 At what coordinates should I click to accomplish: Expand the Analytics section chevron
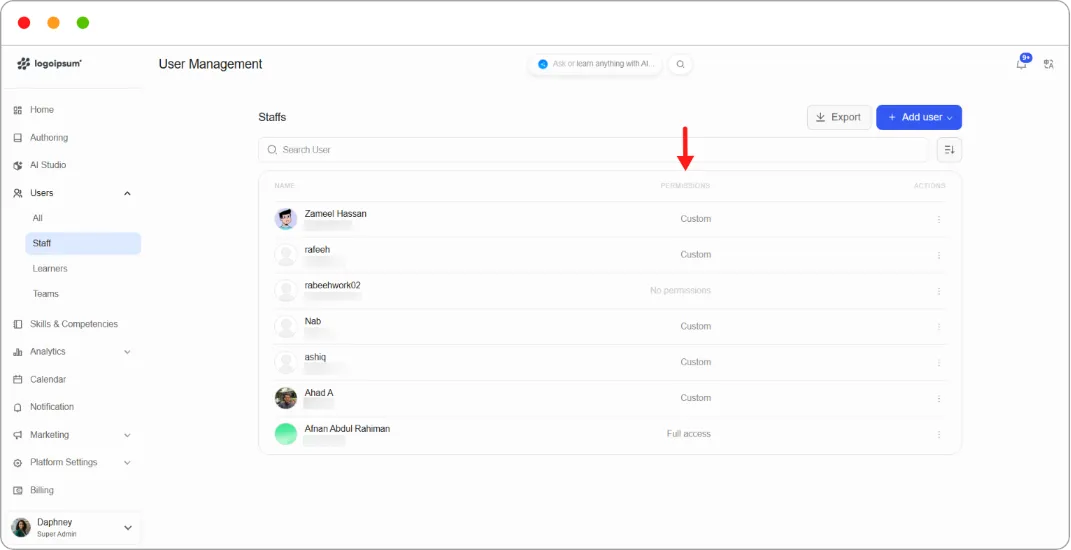click(127, 352)
